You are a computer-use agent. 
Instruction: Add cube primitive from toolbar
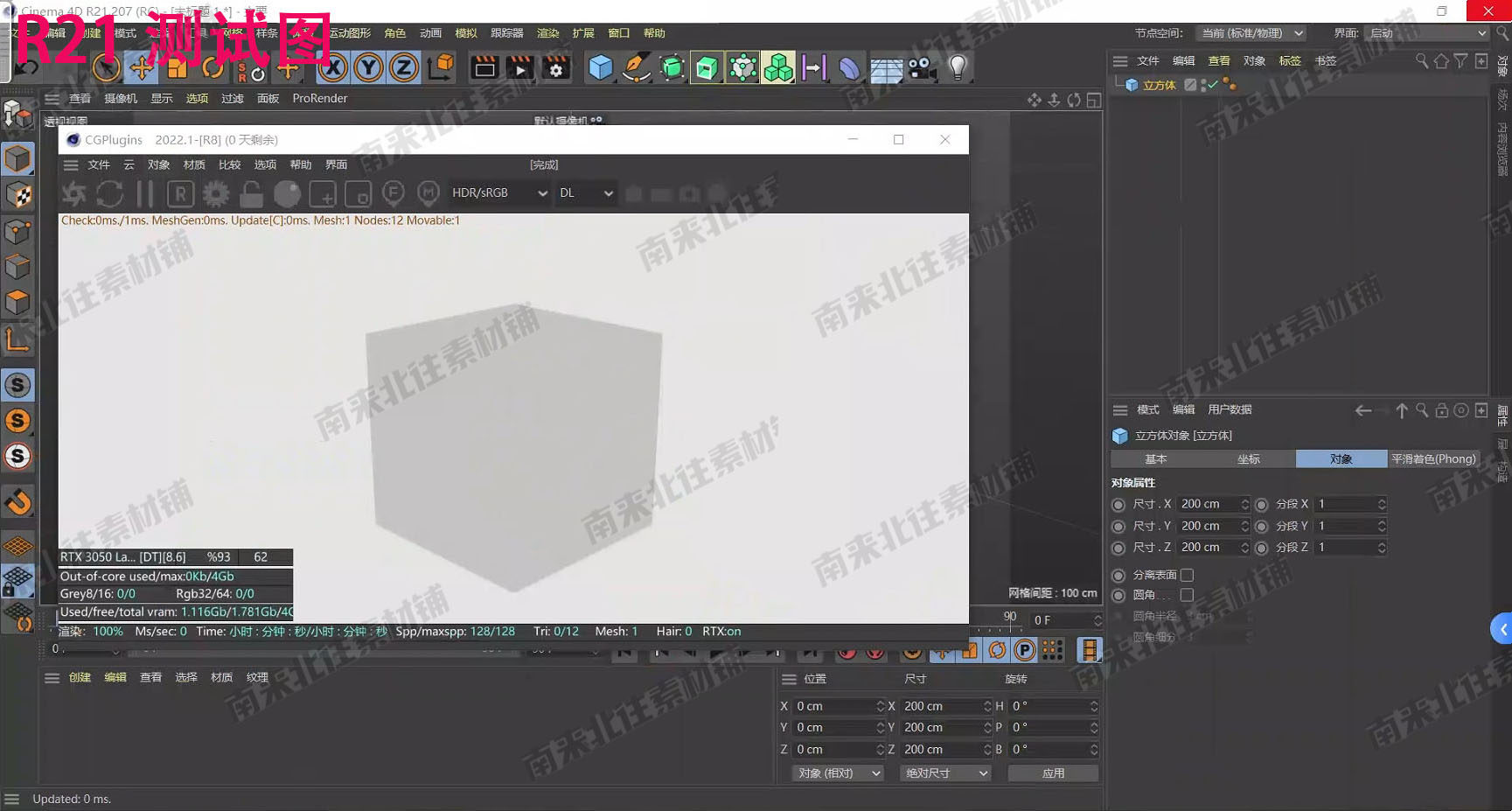(601, 67)
